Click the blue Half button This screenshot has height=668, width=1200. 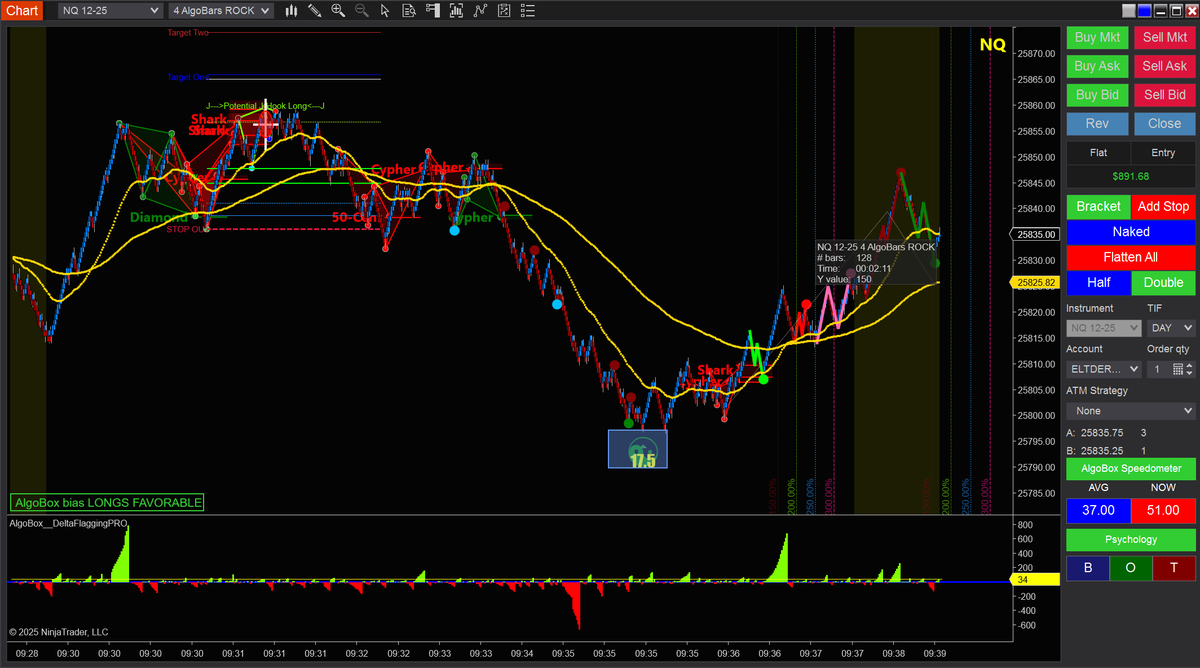coord(1098,282)
